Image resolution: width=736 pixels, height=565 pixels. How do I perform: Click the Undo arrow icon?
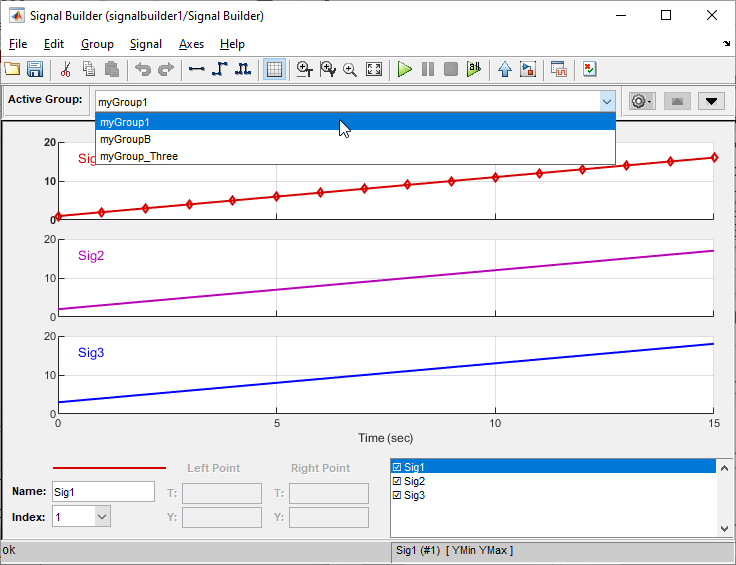pyautogui.click(x=143, y=69)
